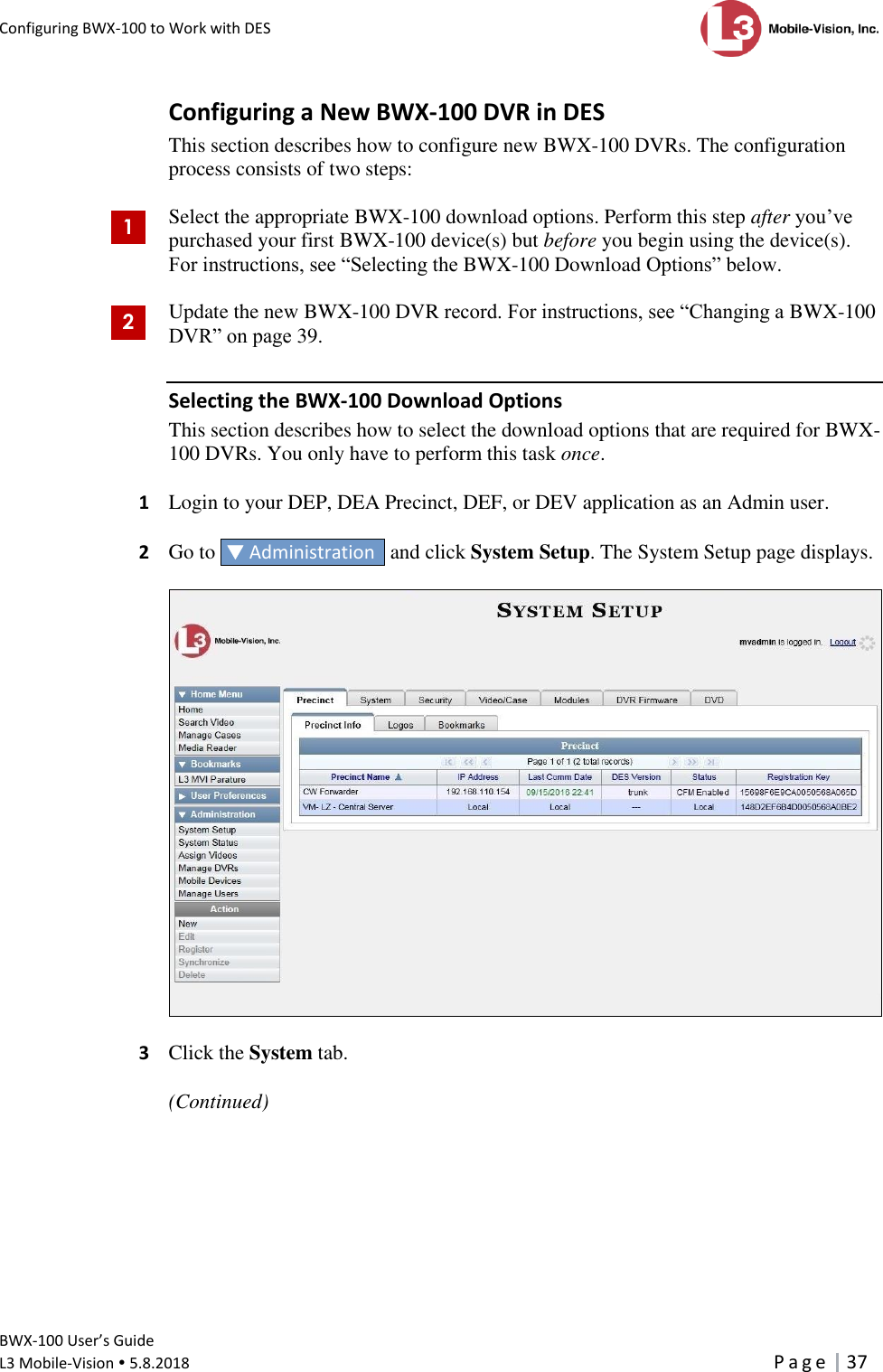The height and width of the screenshot is (1372, 883).
Task: Click the date 09/15/2016 22:41
Action: pos(559,793)
